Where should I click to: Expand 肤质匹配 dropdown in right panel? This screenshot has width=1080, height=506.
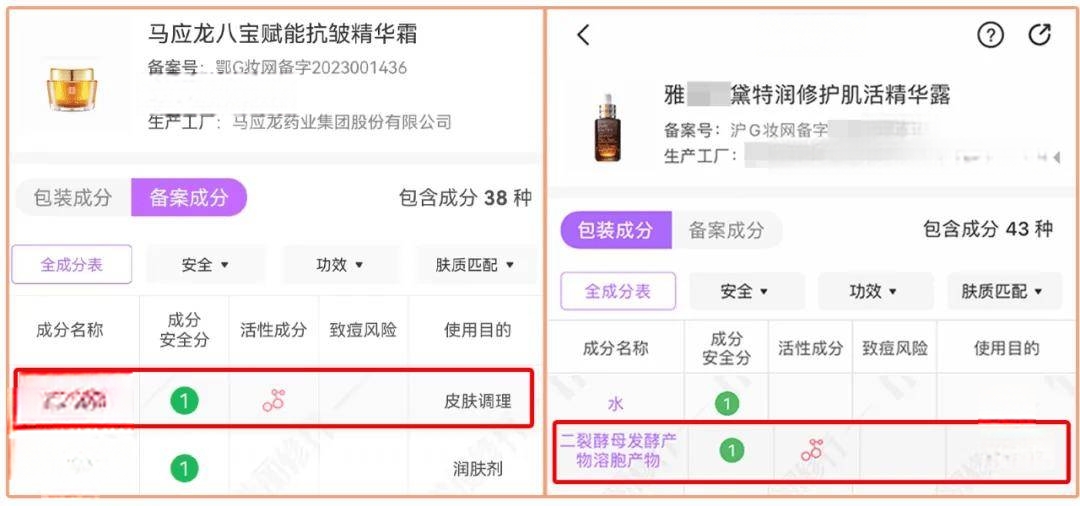1002,291
